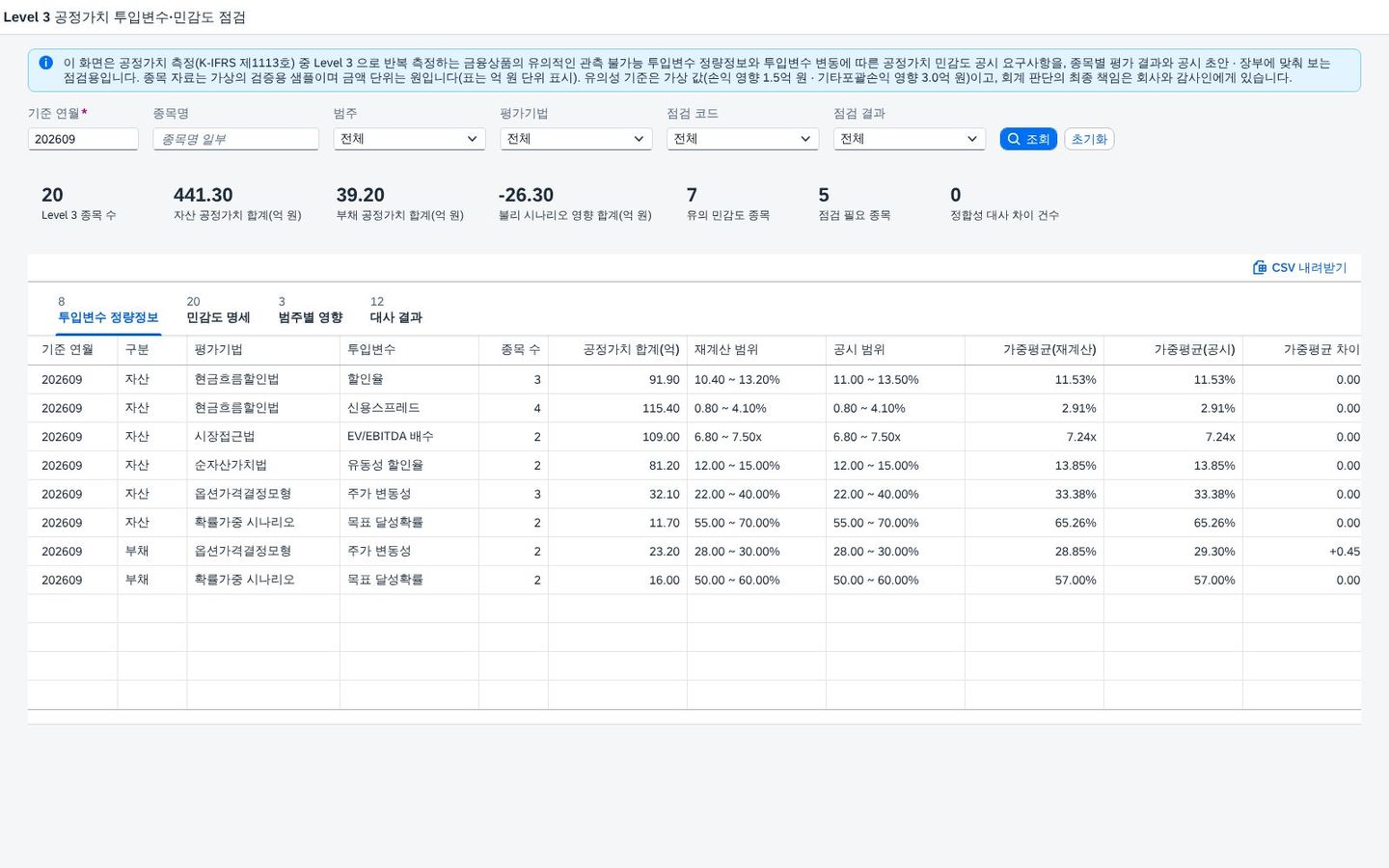Reset filters with the 초기화 button
This screenshot has height=868, width=1389.
[1089, 139]
